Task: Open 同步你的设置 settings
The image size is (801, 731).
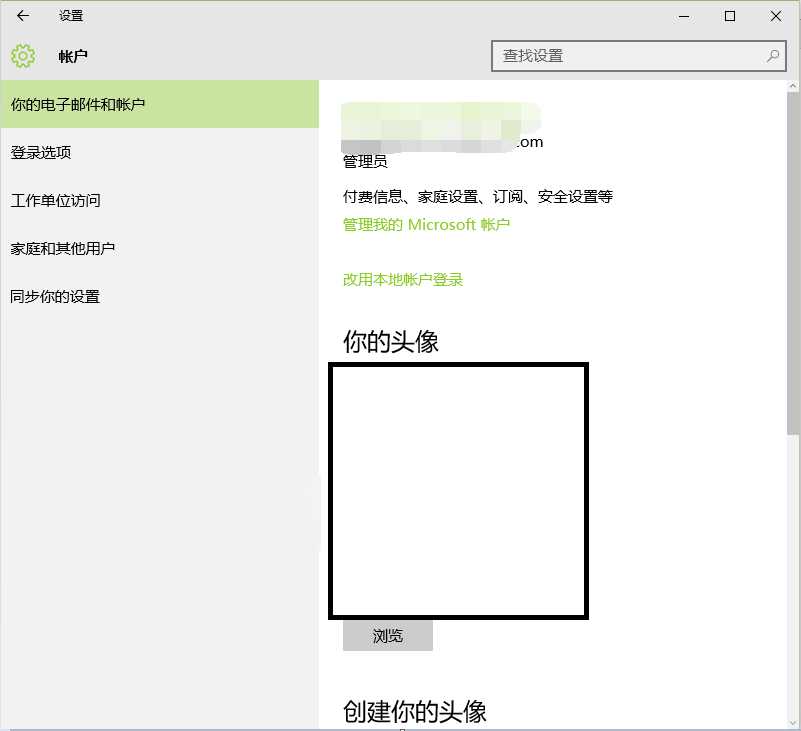Action: (x=55, y=296)
